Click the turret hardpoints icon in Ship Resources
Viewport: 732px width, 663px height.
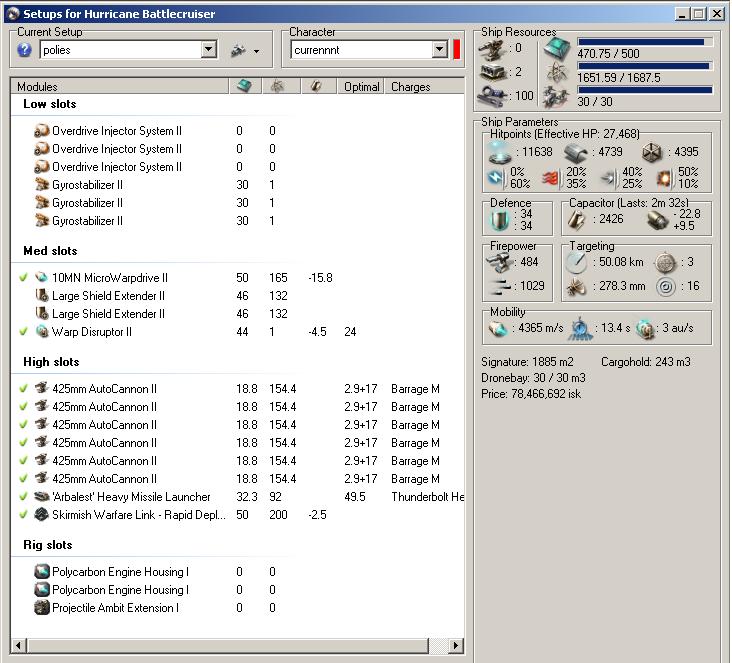point(493,50)
